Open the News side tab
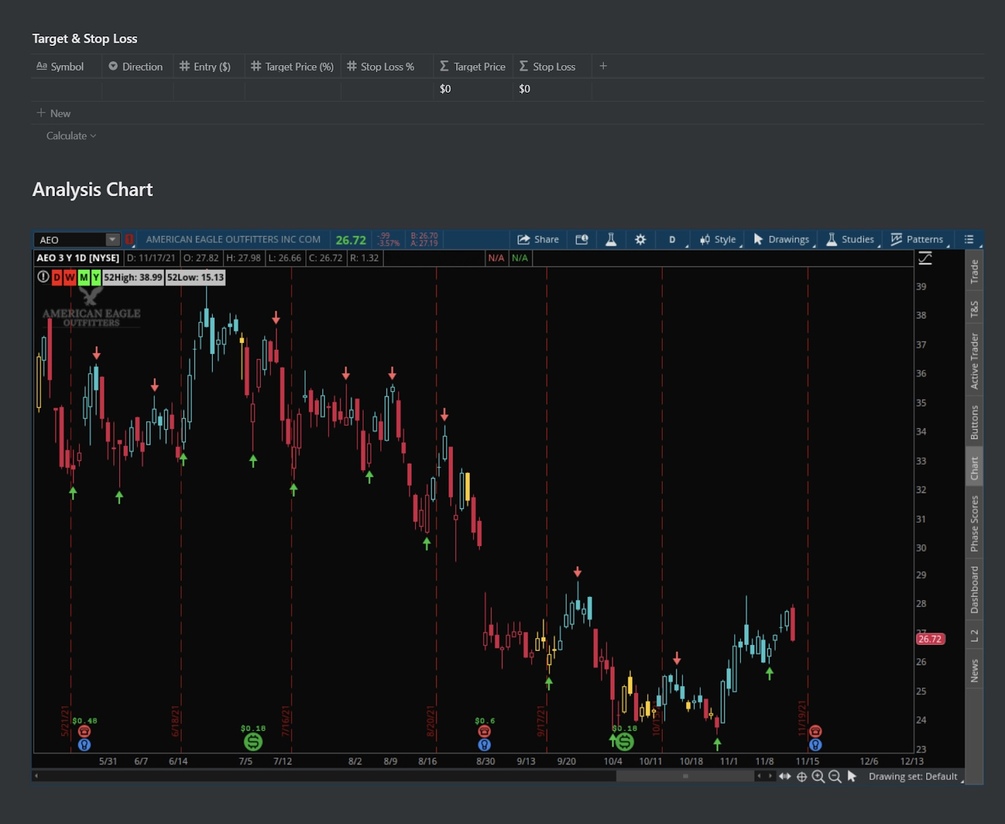This screenshot has width=1005, height=824. [974, 670]
